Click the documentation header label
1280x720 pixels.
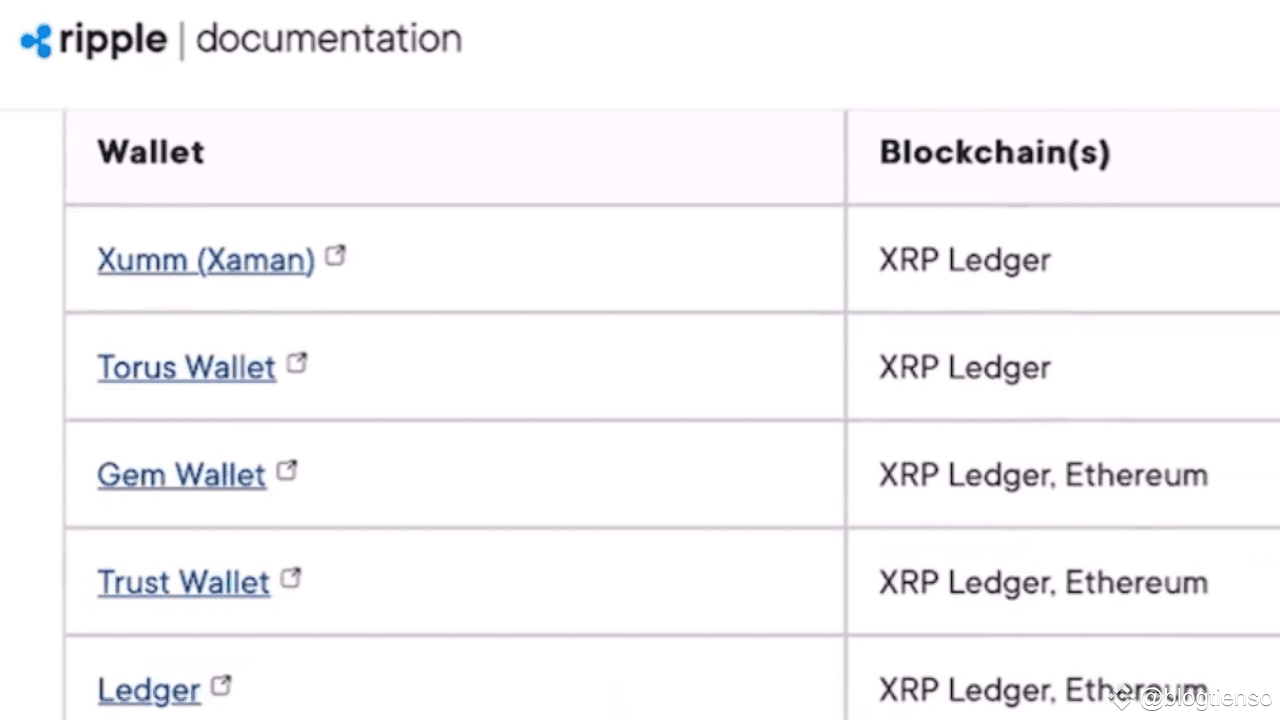pos(328,40)
